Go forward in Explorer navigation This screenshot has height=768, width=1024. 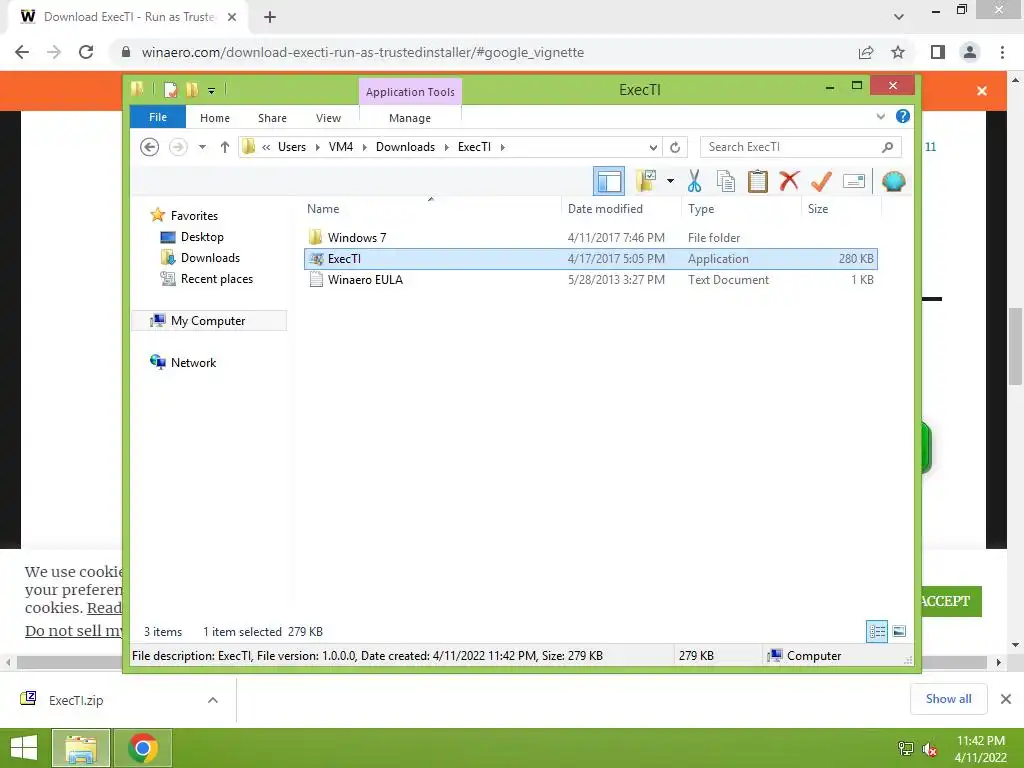pos(178,147)
